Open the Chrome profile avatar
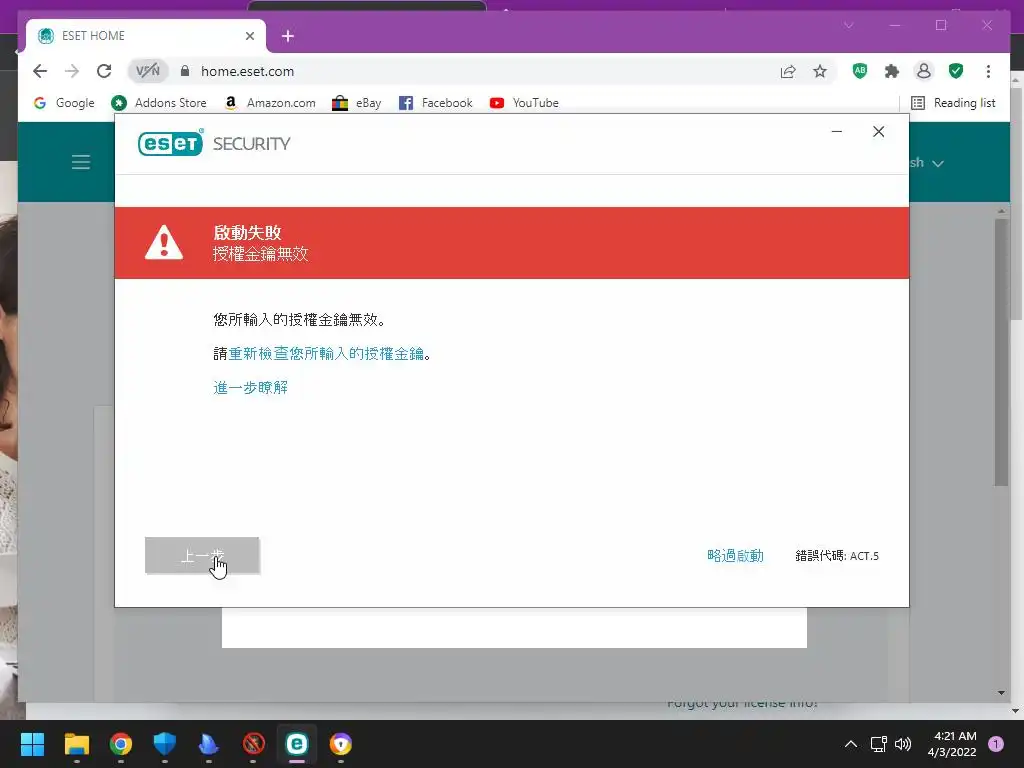This screenshot has width=1024, height=768. pyautogui.click(x=923, y=71)
